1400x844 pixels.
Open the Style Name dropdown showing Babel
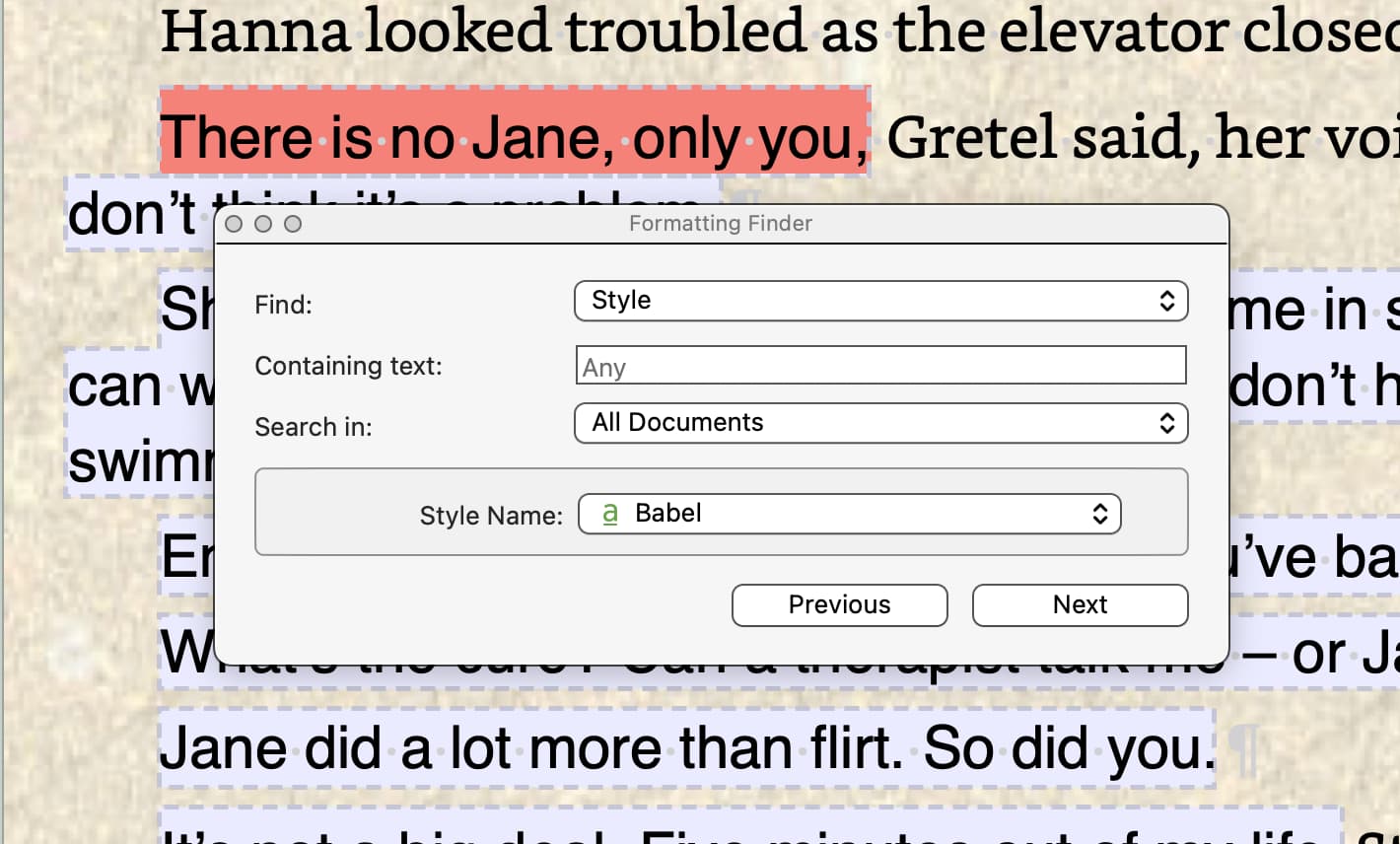(849, 514)
